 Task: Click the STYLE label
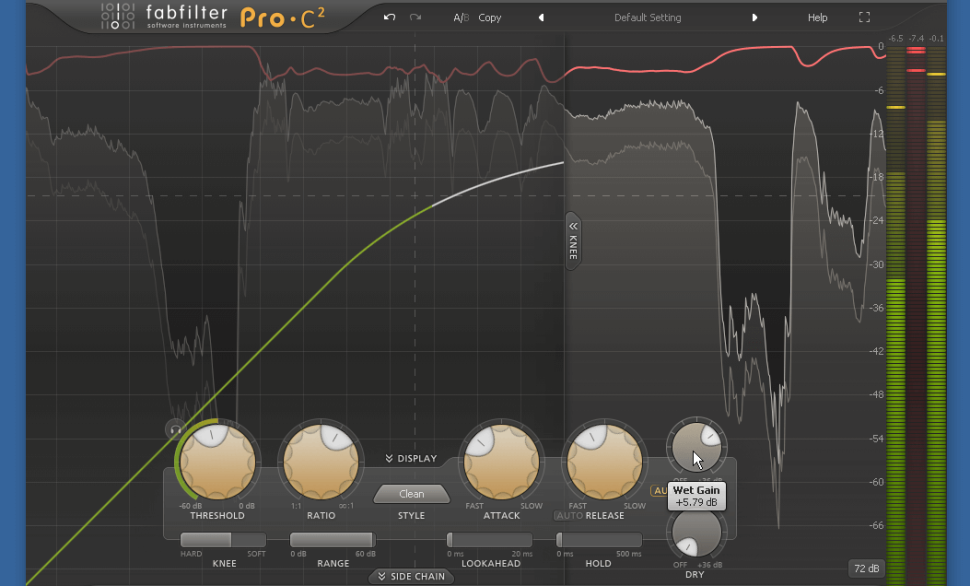[x=411, y=515]
